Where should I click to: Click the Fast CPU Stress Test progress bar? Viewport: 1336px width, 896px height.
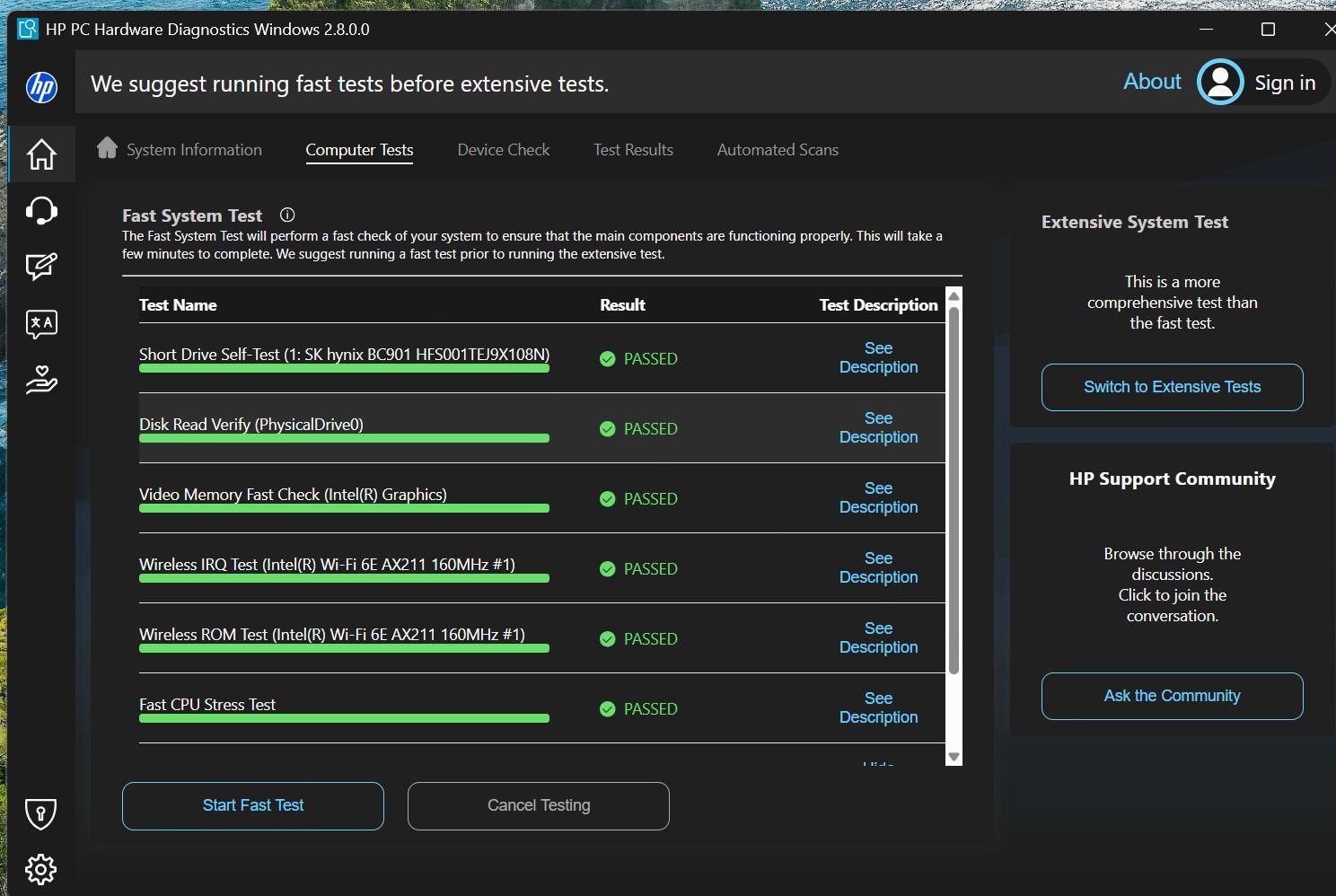coord(344,718)
